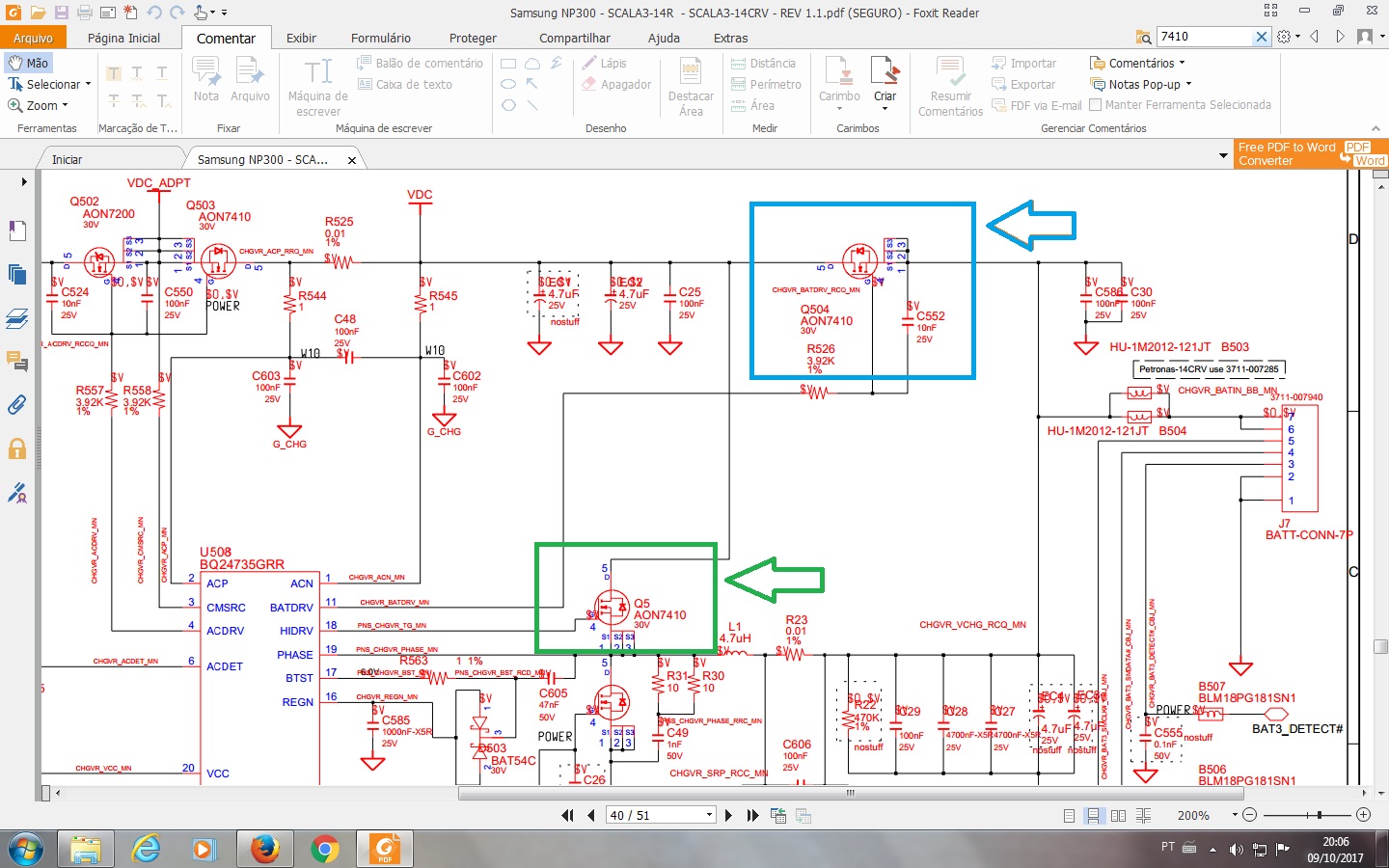Toggle Manter Ferramenta Selecionada checkbox
The height and width of the screenshot is (868, 1389).
click(x=1097, y=105)
